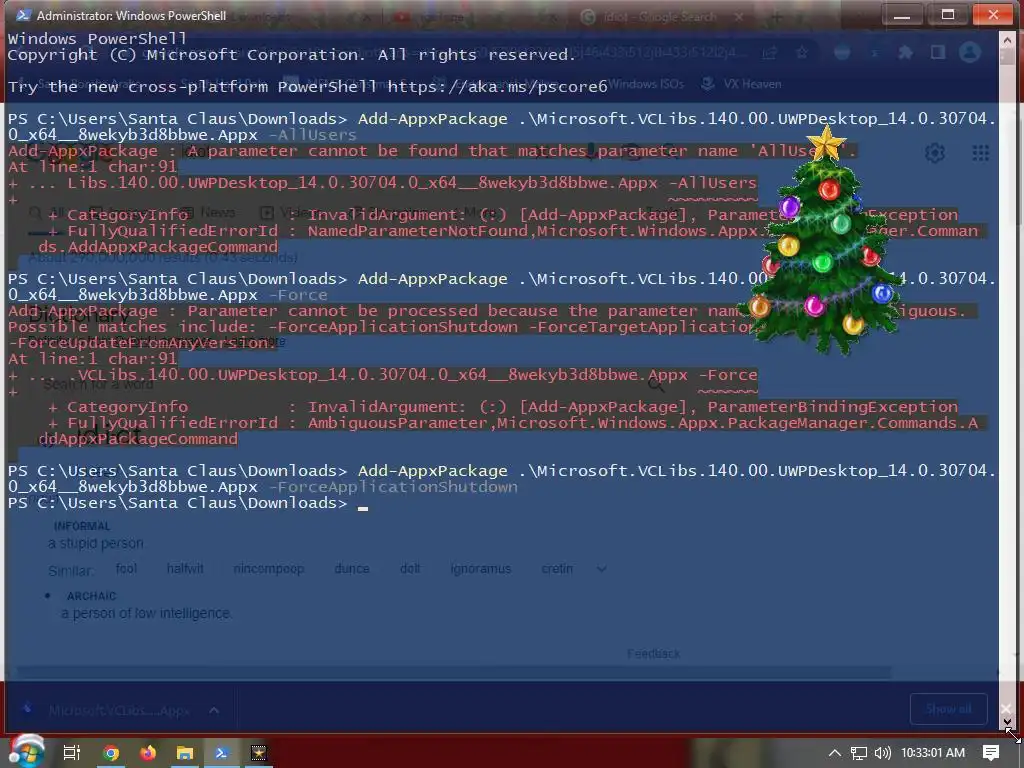Screen dimensions: 1024x768
Task: Select the PowerShell taskbar button
Action: click(x=221, y=753)
